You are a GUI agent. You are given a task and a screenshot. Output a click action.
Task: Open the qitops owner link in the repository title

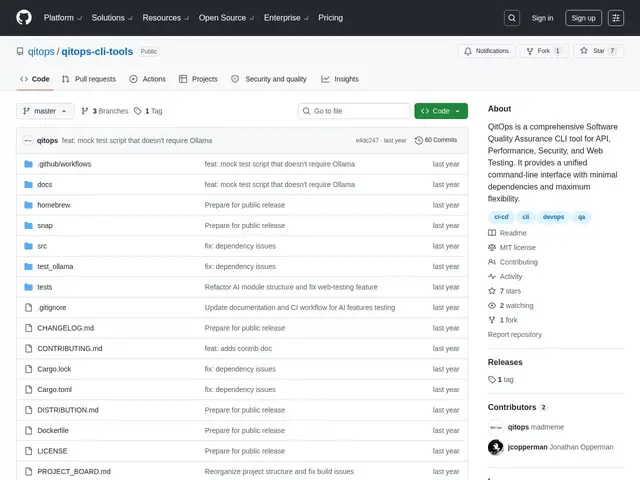tap(41, 51)
